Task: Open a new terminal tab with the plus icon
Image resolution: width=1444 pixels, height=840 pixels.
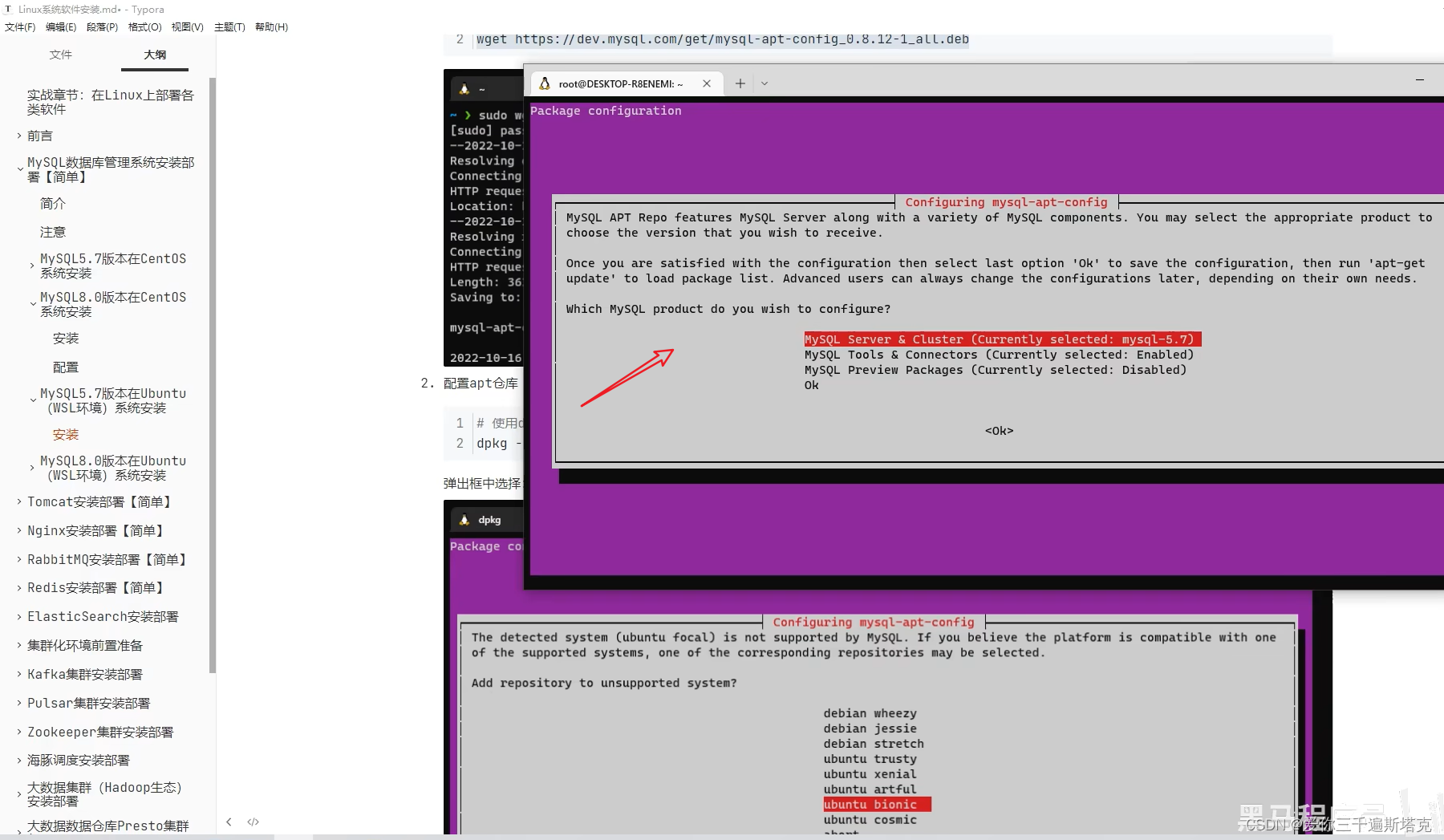Action: 740,83
